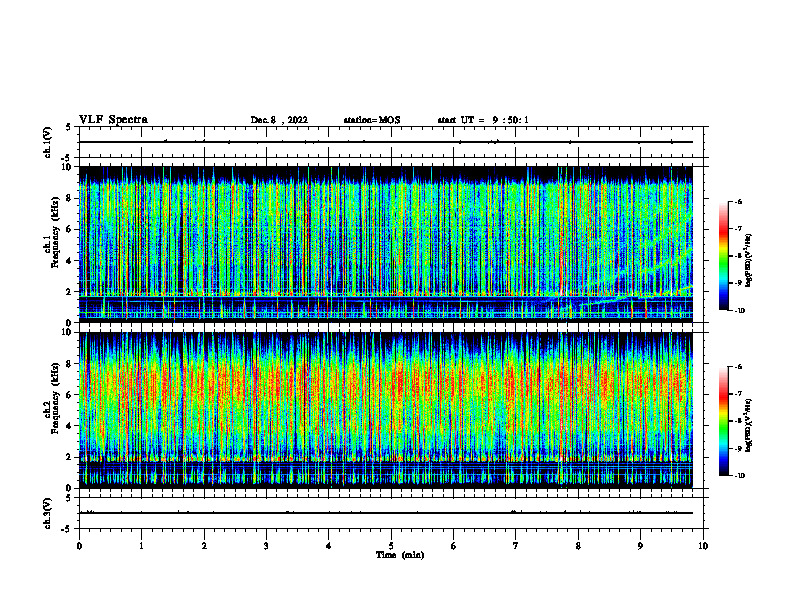Click the ch.2 spectrogram panel
The height and width of the screenshot is (612, 792).
(x=386, y=410)
